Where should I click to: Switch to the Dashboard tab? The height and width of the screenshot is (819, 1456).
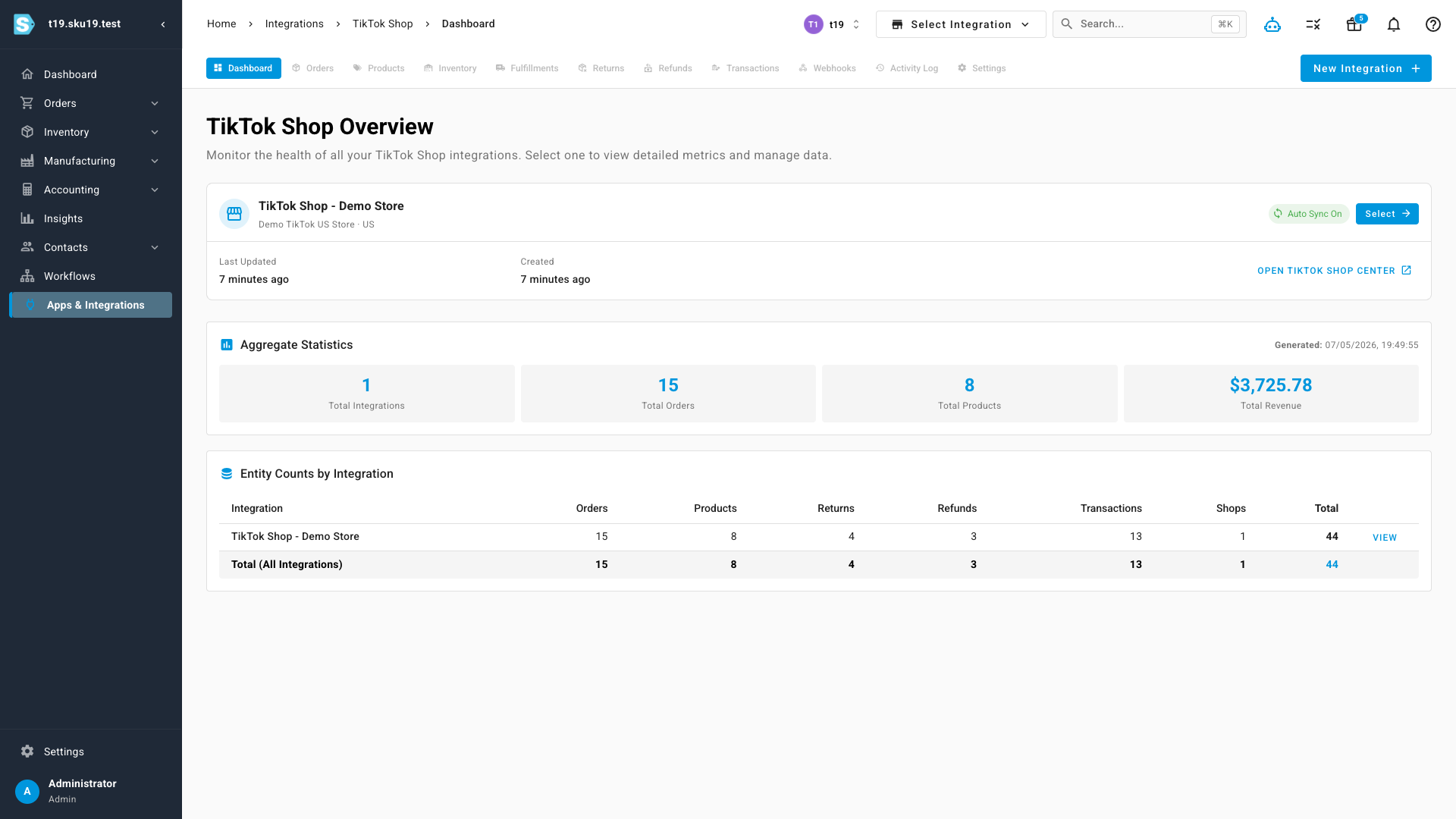pos(243,68)
